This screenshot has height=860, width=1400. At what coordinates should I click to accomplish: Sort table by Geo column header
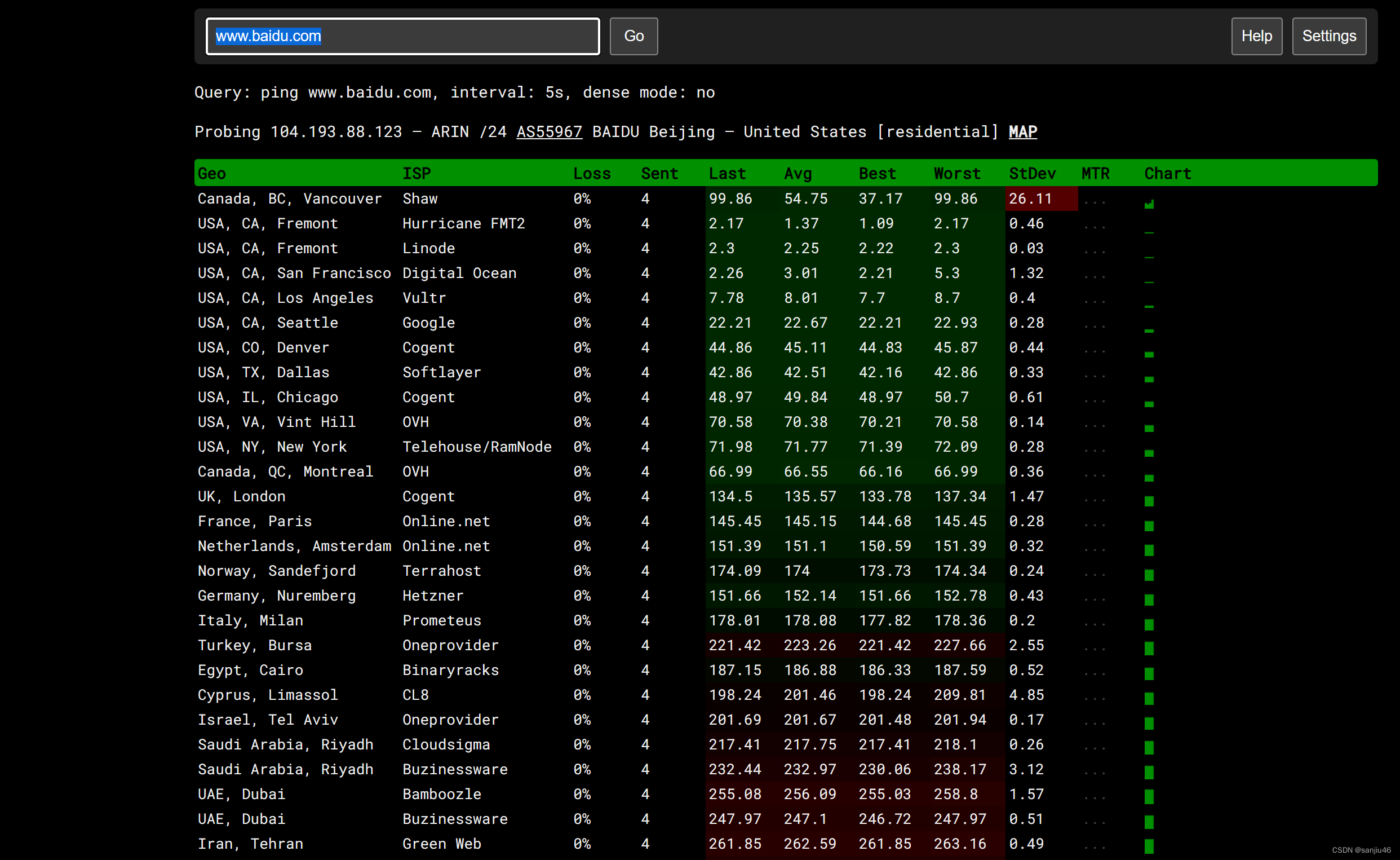click(212, 174)
